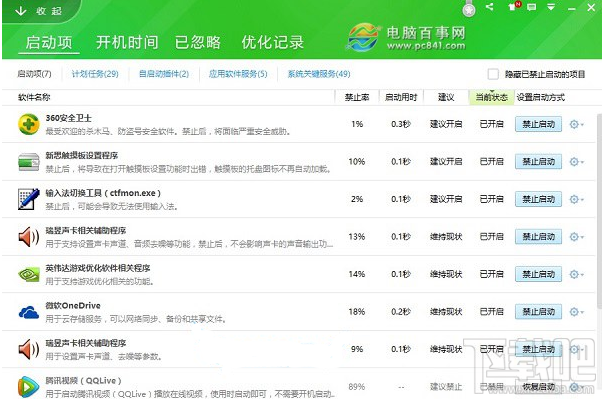Switch to 开机时间 tab
The height and width of the screenshot is (399, 603).
tap(127, 42)
